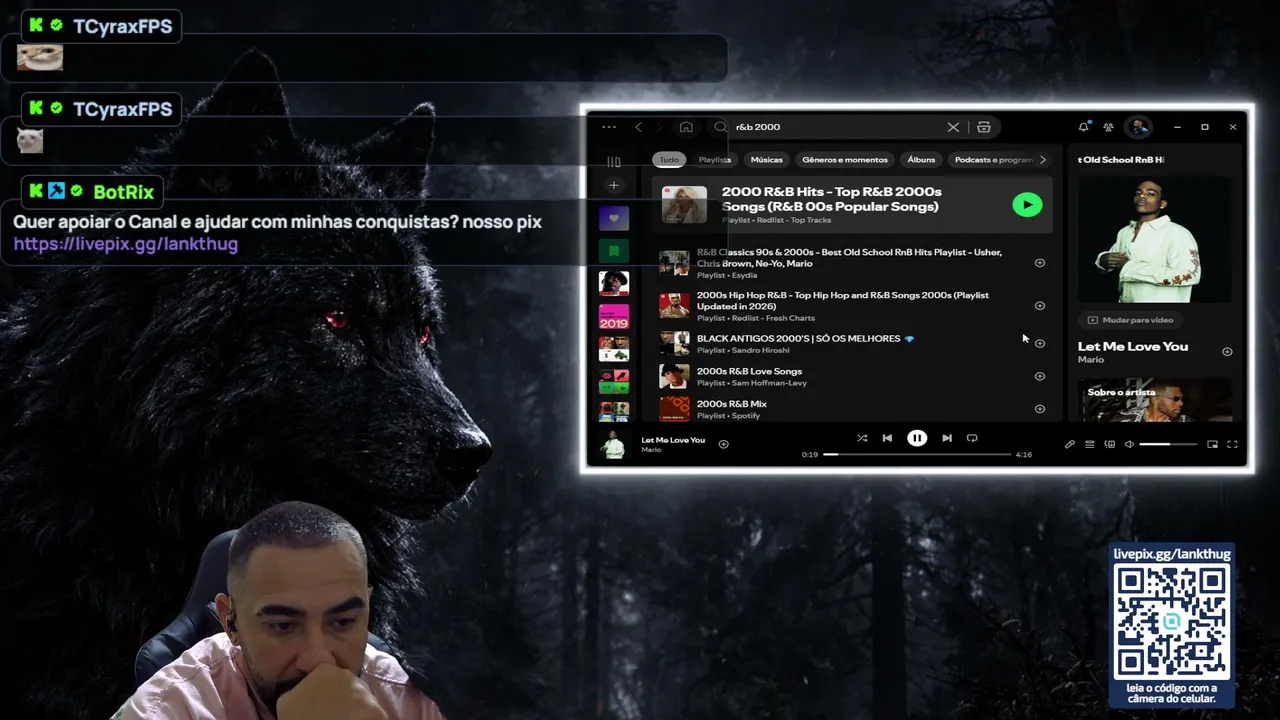Go back in Spotify navigation

coord(638,127)
